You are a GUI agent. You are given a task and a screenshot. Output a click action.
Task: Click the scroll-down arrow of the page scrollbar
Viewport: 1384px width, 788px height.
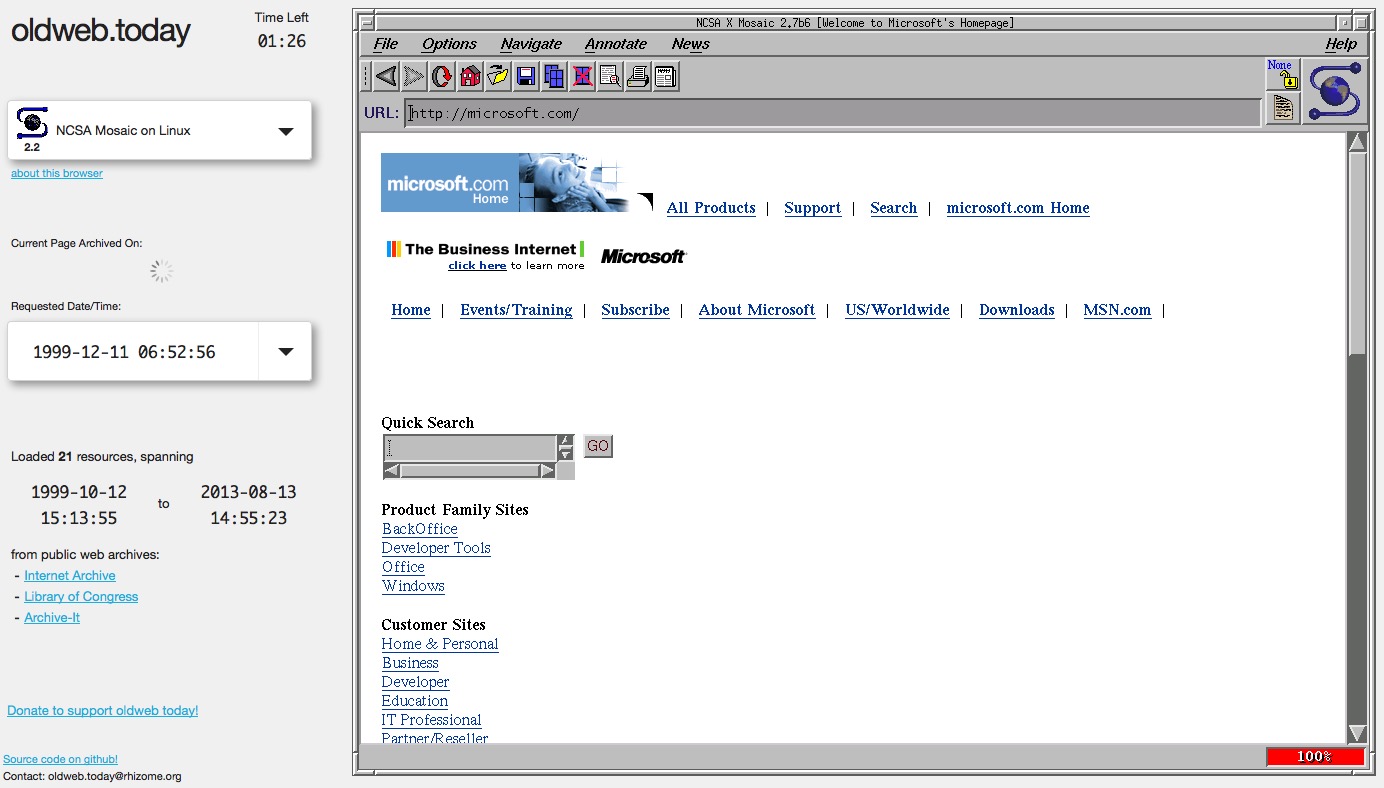click(x=1357, y=733)
